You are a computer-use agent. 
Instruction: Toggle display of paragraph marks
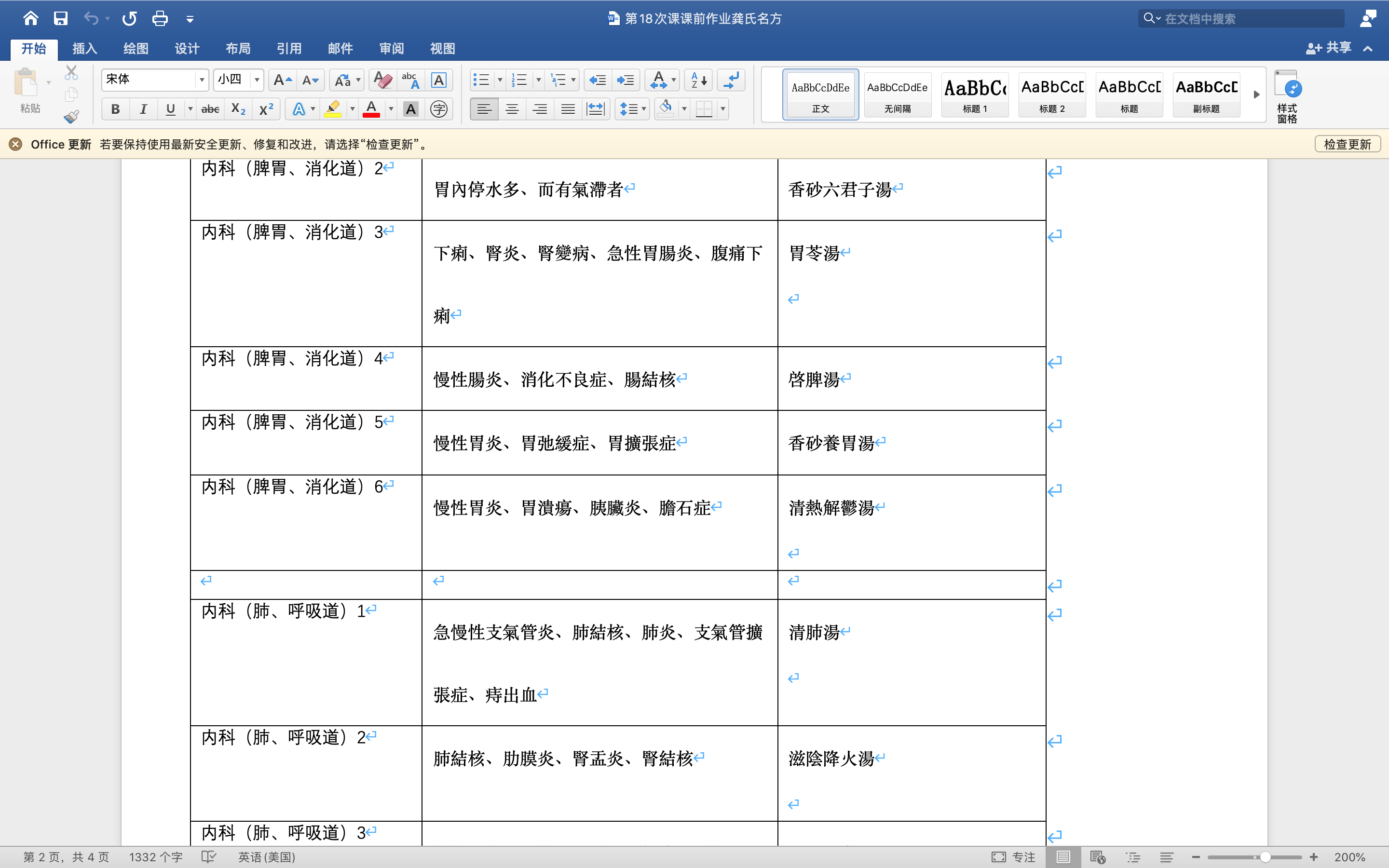pos(731,80)
